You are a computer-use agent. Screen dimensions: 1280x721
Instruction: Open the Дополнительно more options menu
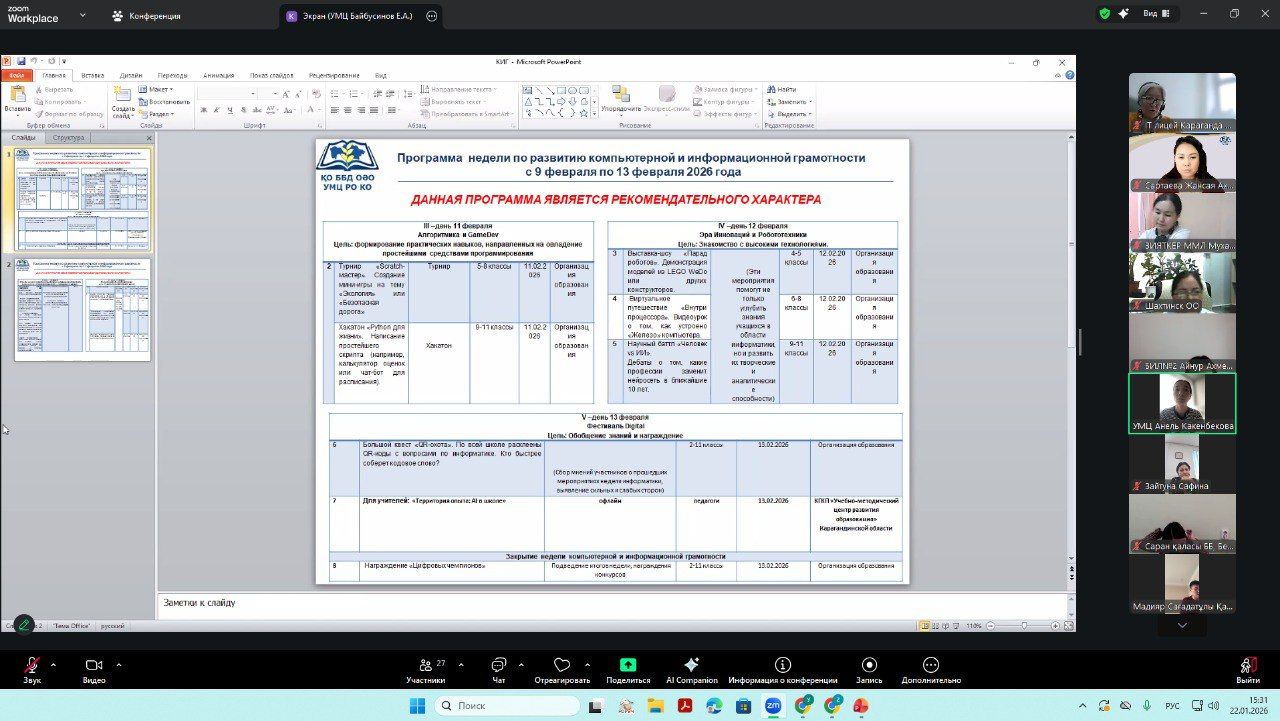930,667
